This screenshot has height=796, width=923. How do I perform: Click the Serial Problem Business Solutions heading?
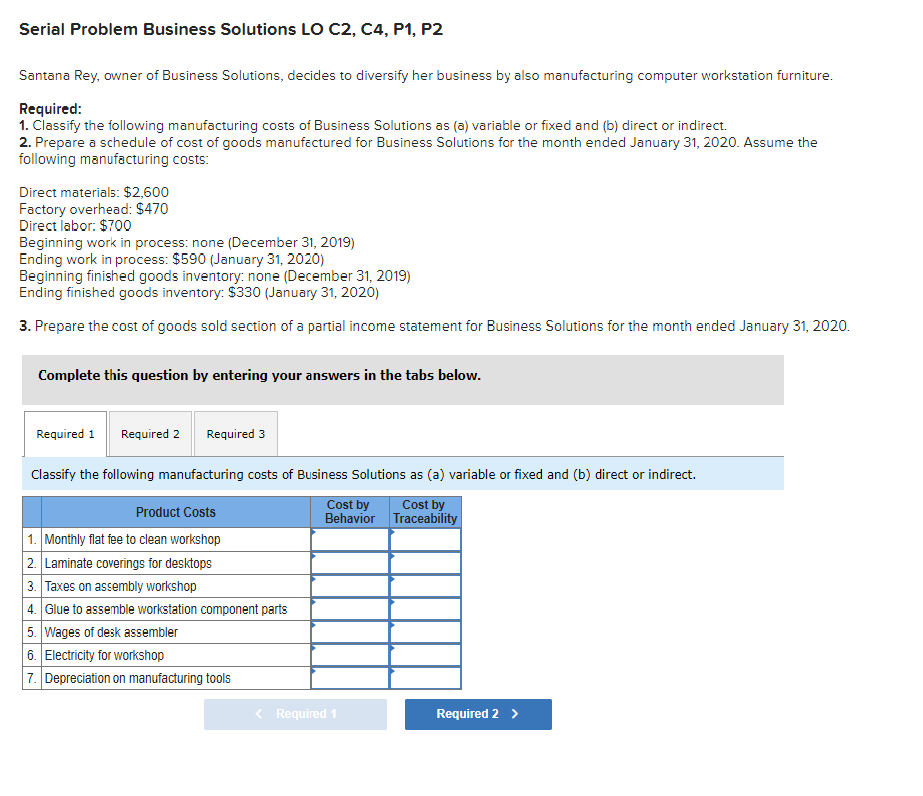pyautogui.click(x=231, y=29)
